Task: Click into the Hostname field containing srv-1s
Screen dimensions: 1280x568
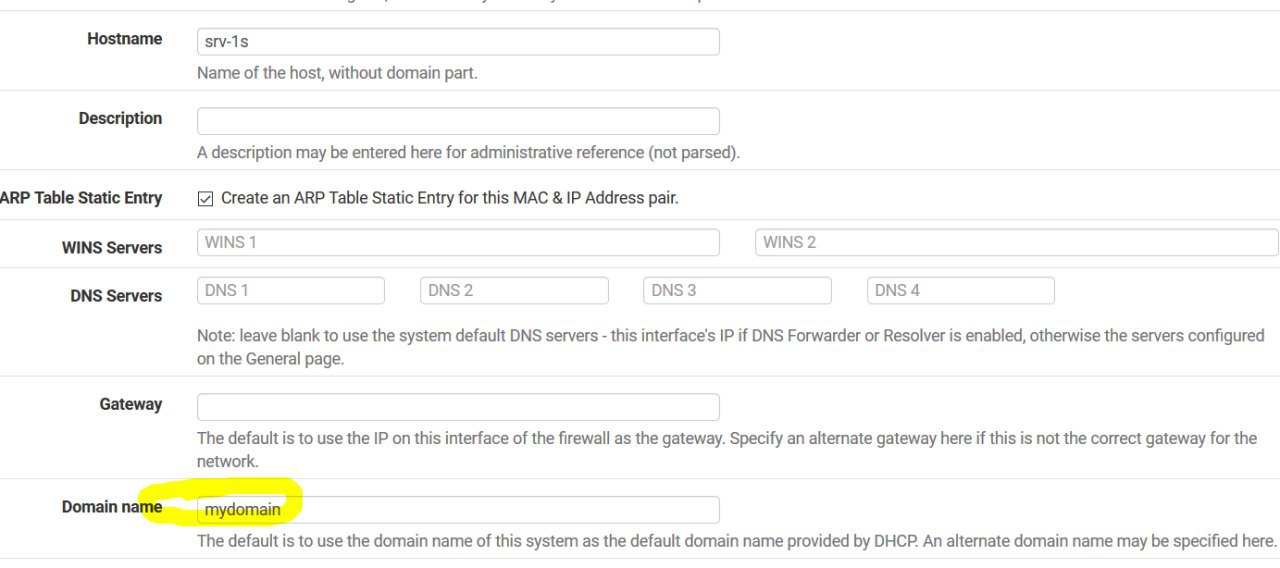Action: 458,41
